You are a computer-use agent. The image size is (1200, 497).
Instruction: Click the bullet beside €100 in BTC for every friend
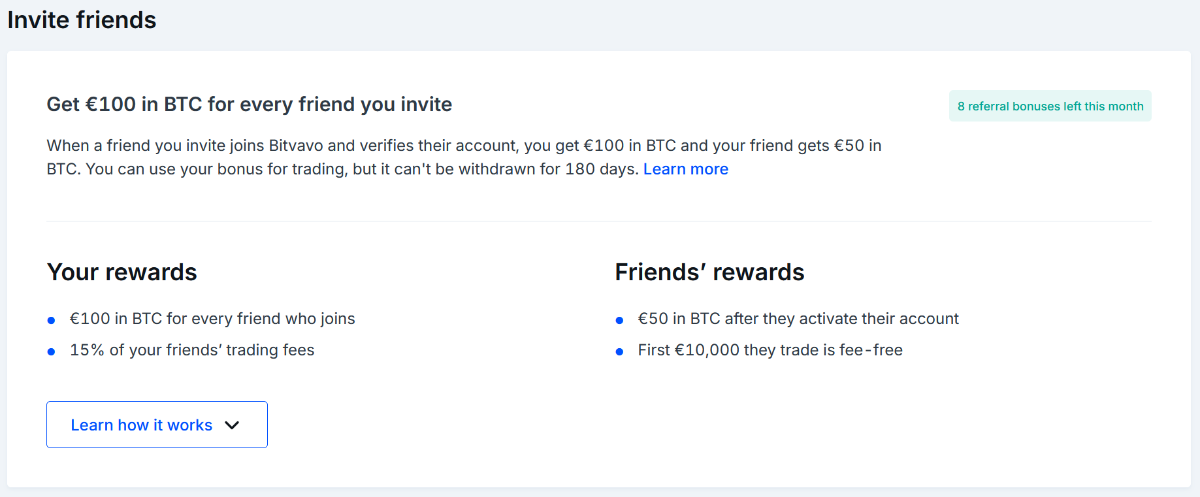tap(51, 320)
